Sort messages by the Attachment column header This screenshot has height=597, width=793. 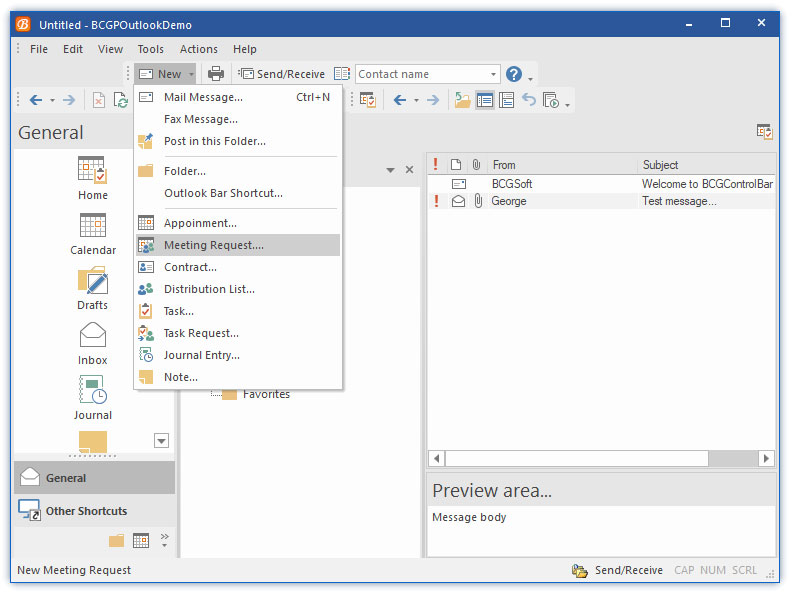tap(477, 165)
